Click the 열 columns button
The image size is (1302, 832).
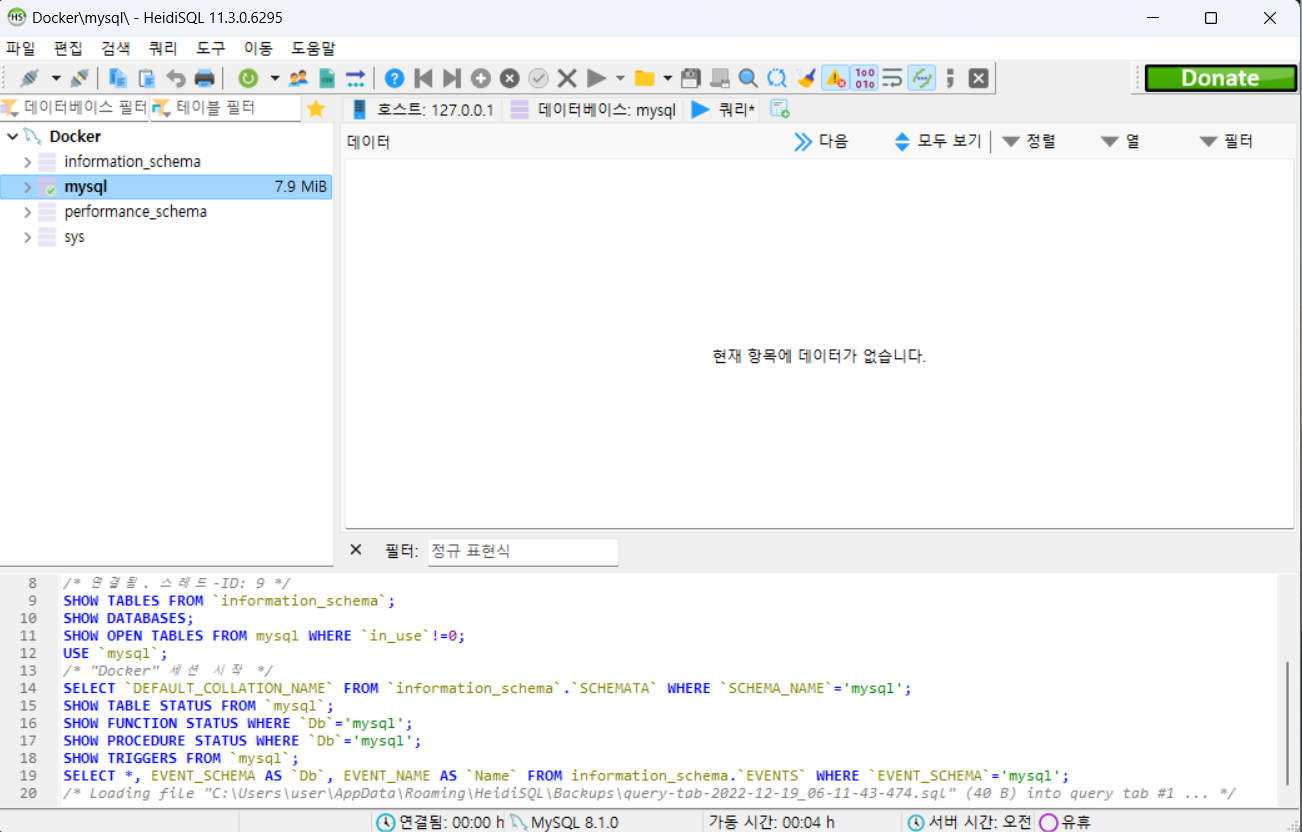pyautogui.click(x=1120, y=142)
